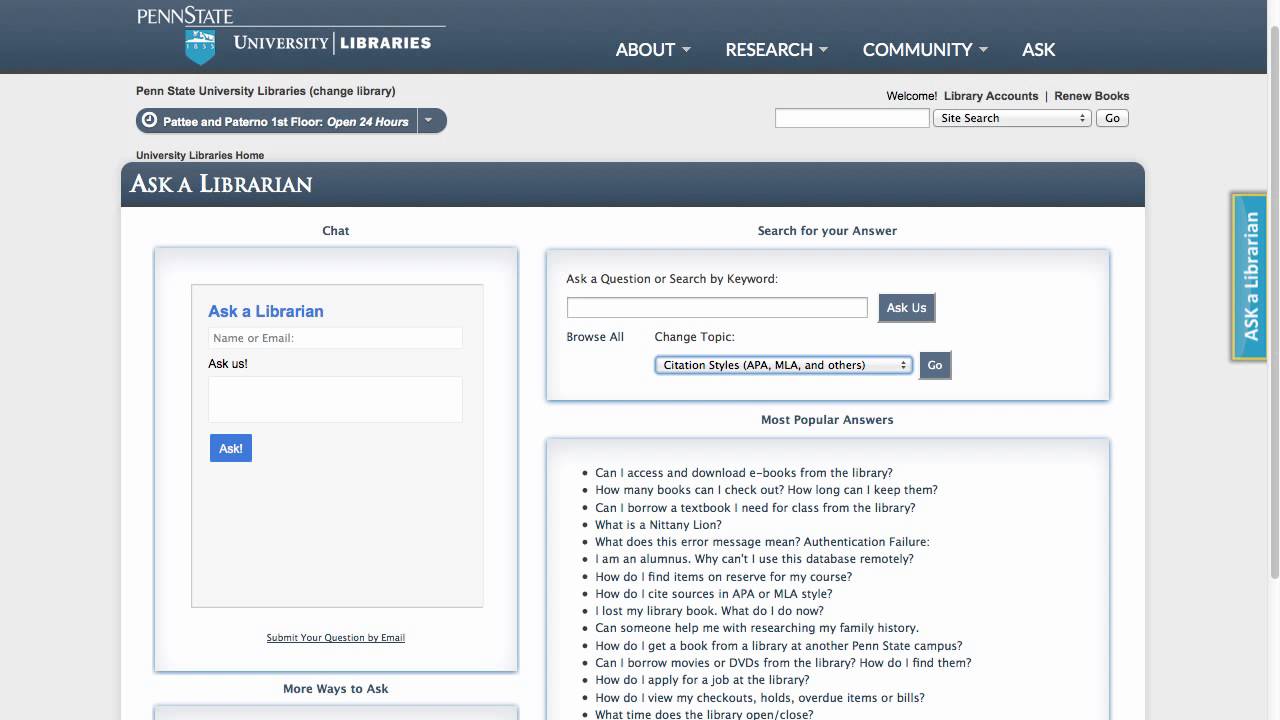Click the change library link
Screen dimensions: 1280x720
pos(352,91)
